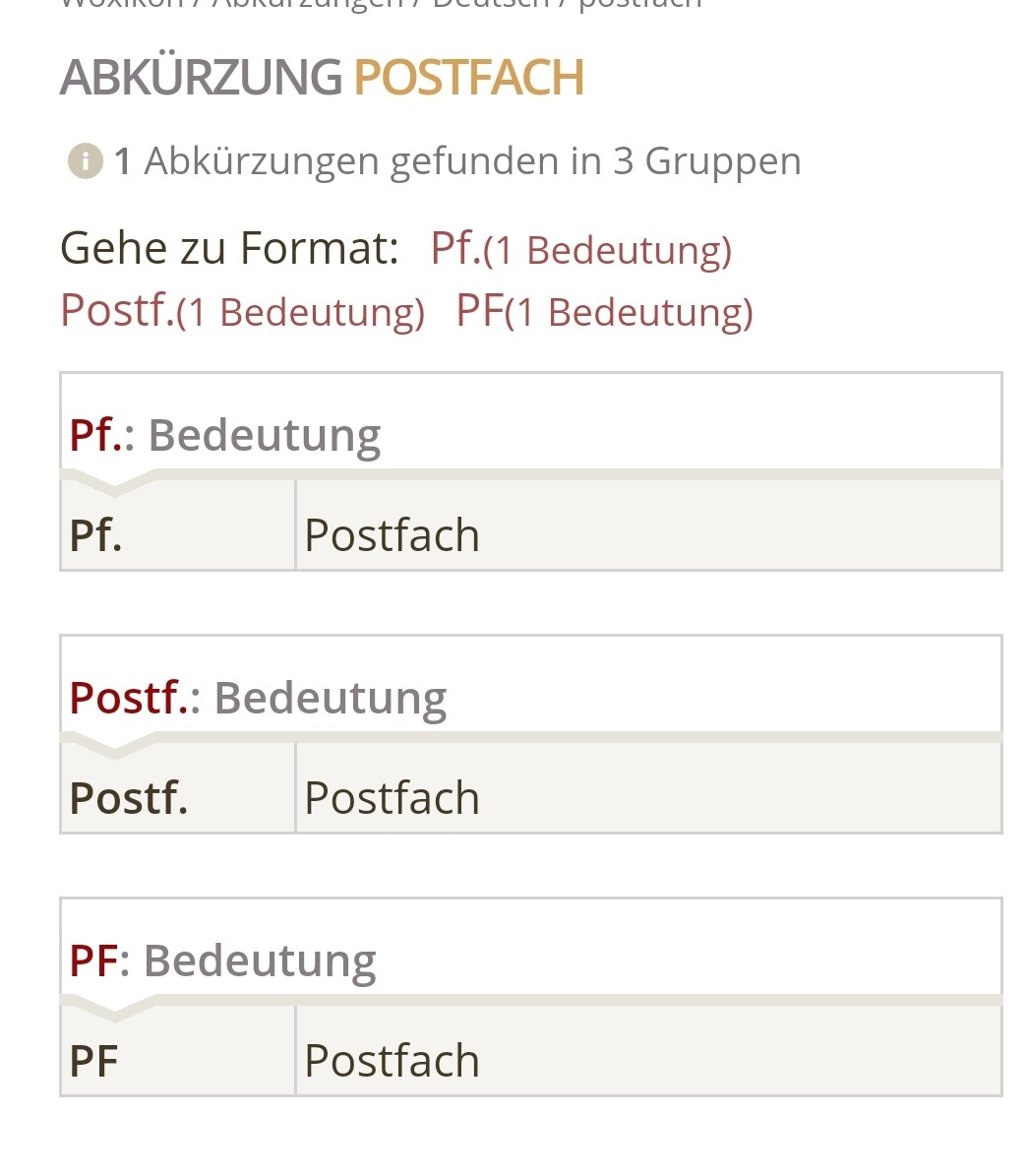Screen dimensions: 1028x1176
Task: Click the notch arrow under the Postf. heading
Action: point(114,747)
